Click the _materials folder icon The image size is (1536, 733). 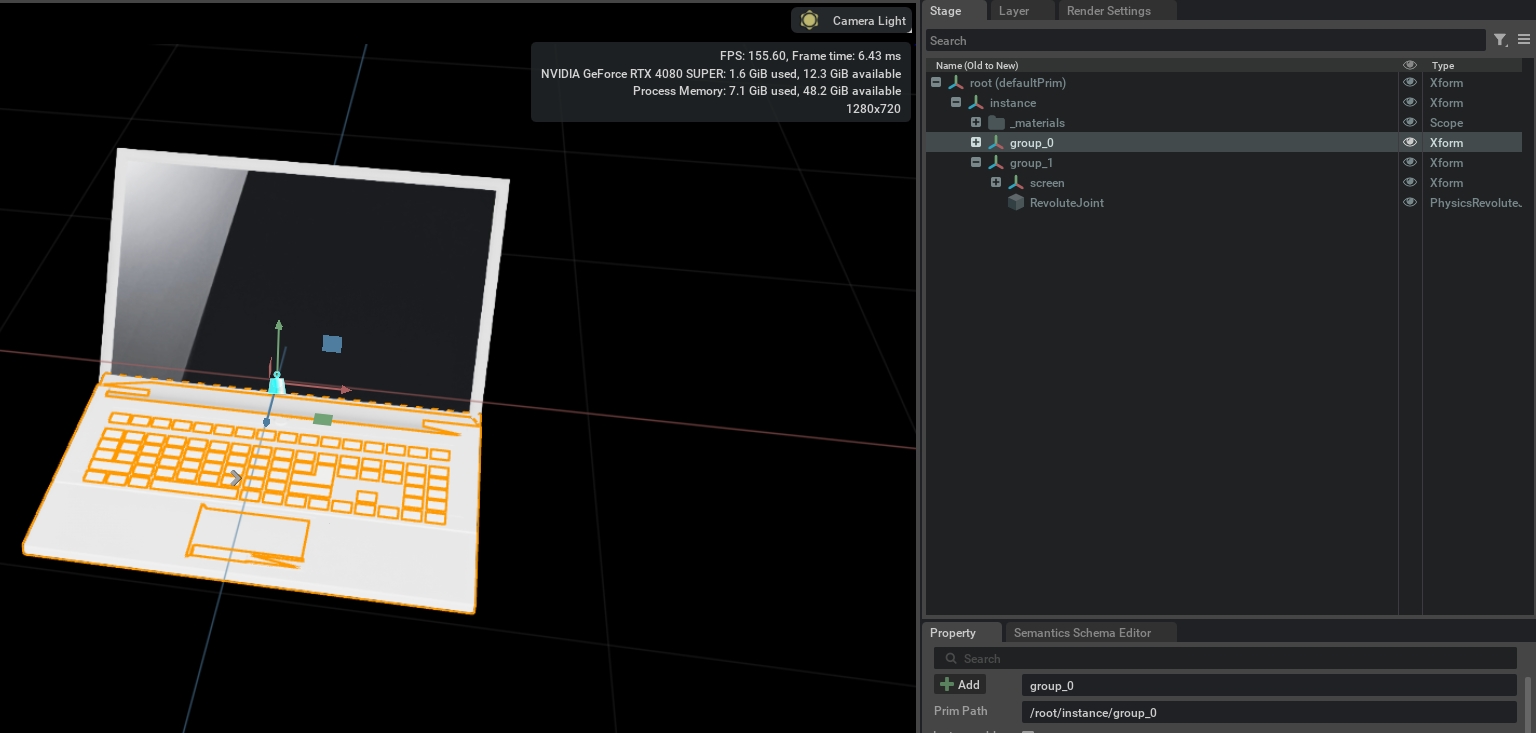996,123
